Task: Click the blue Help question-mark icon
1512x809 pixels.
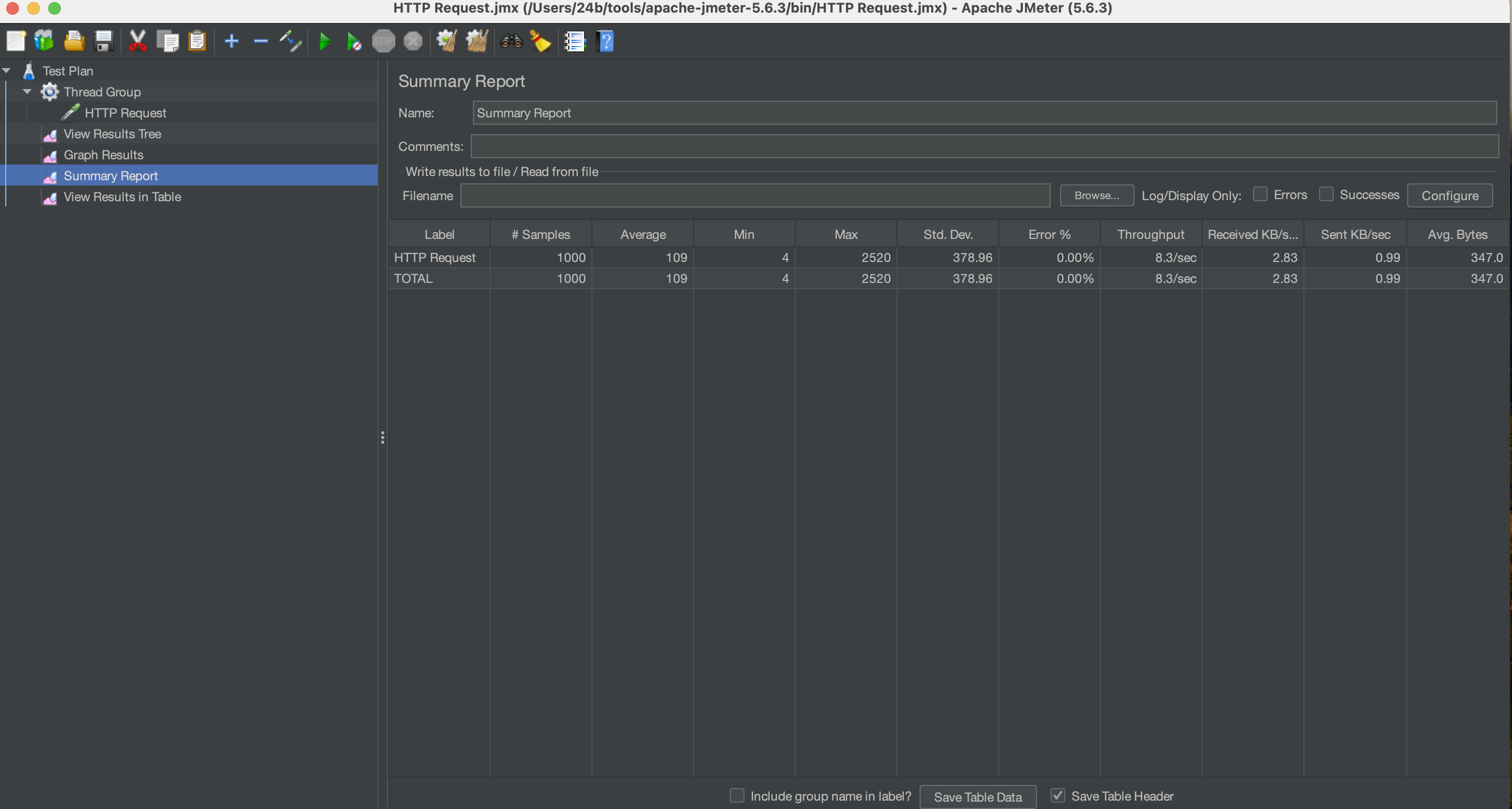Action: pyautogui.click(x=605, y=41)
